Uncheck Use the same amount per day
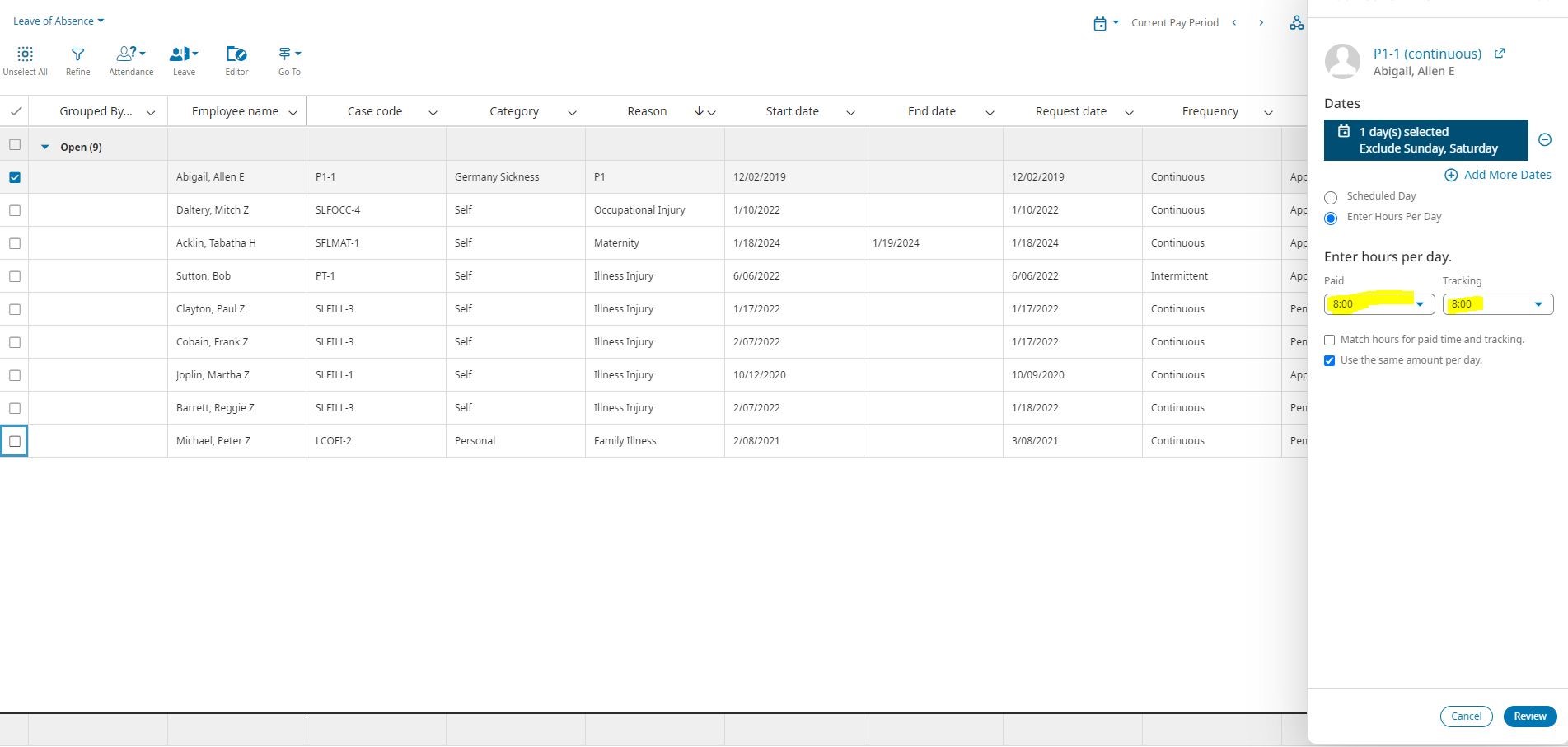 1329,361
